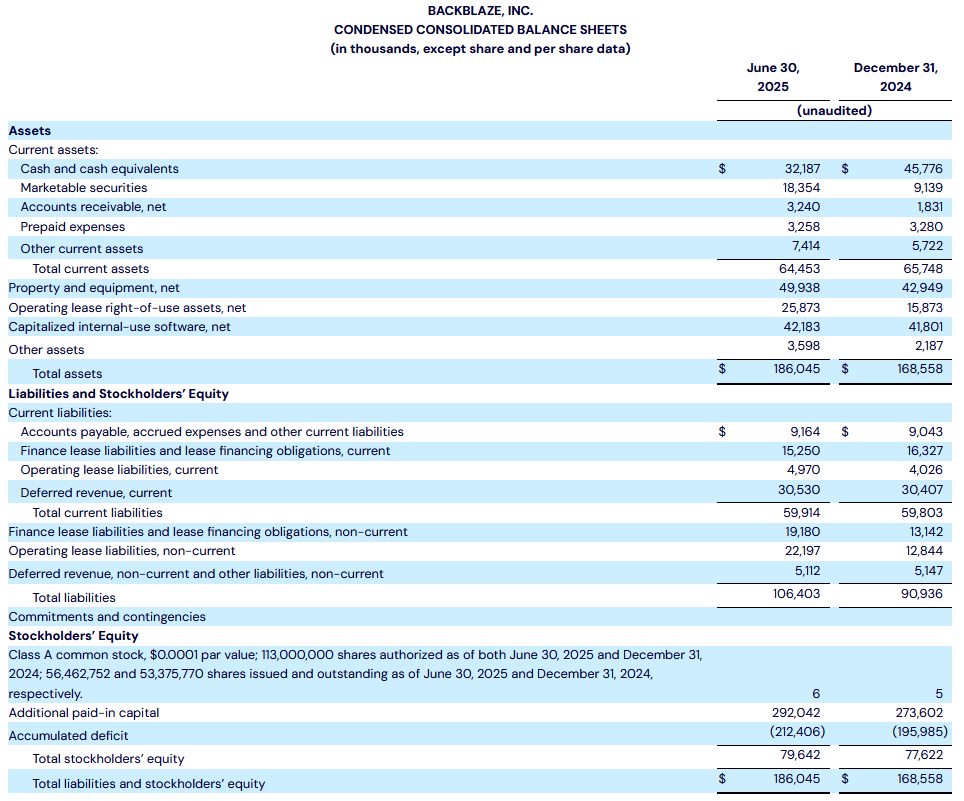The width and height of the screenshot is (964, 801).
Task: Select the Total current assets label
Action: click(x=91, y=269)
